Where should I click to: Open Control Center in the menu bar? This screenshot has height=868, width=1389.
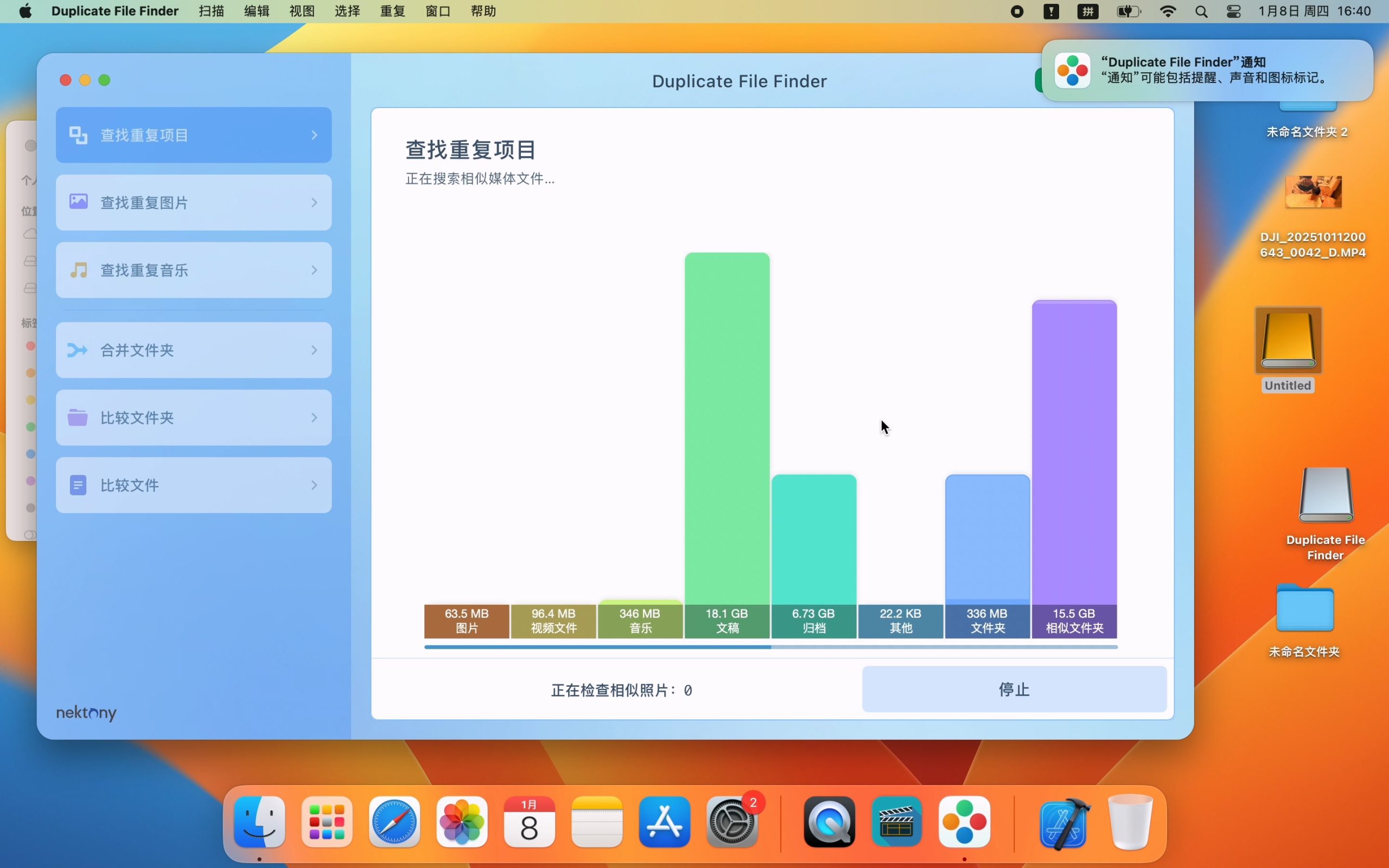[1233, 11]
